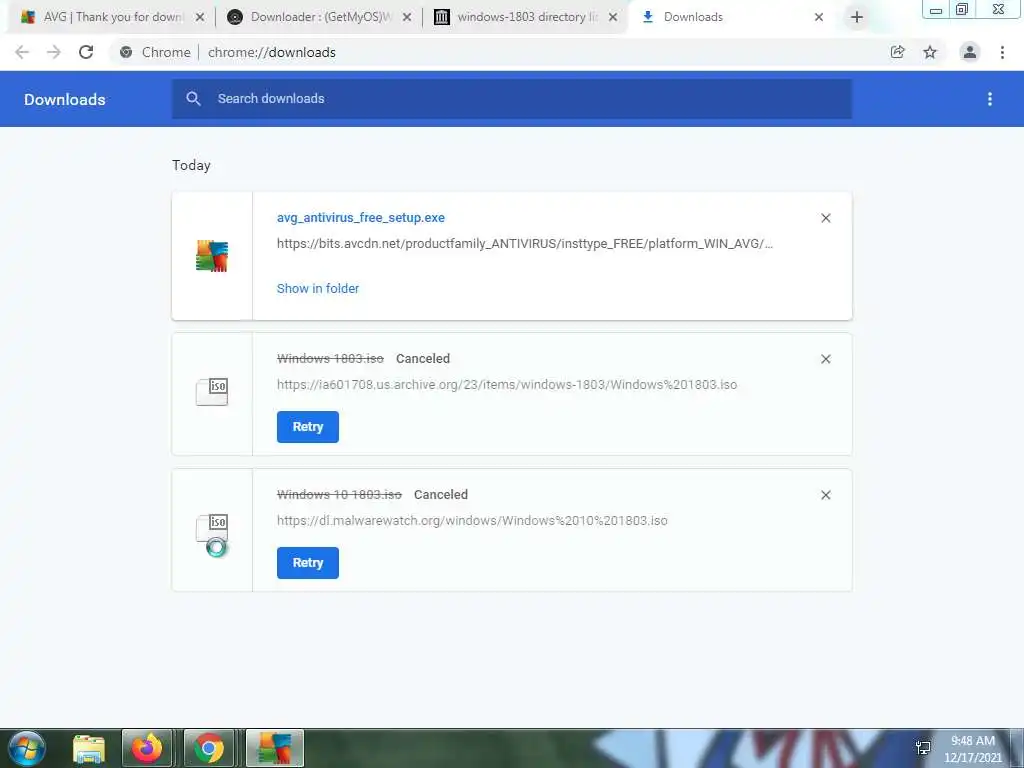1024x768 pixels.
Task: Open the bits.avcdn.net source URL
Action: click(x=525, y=244)
